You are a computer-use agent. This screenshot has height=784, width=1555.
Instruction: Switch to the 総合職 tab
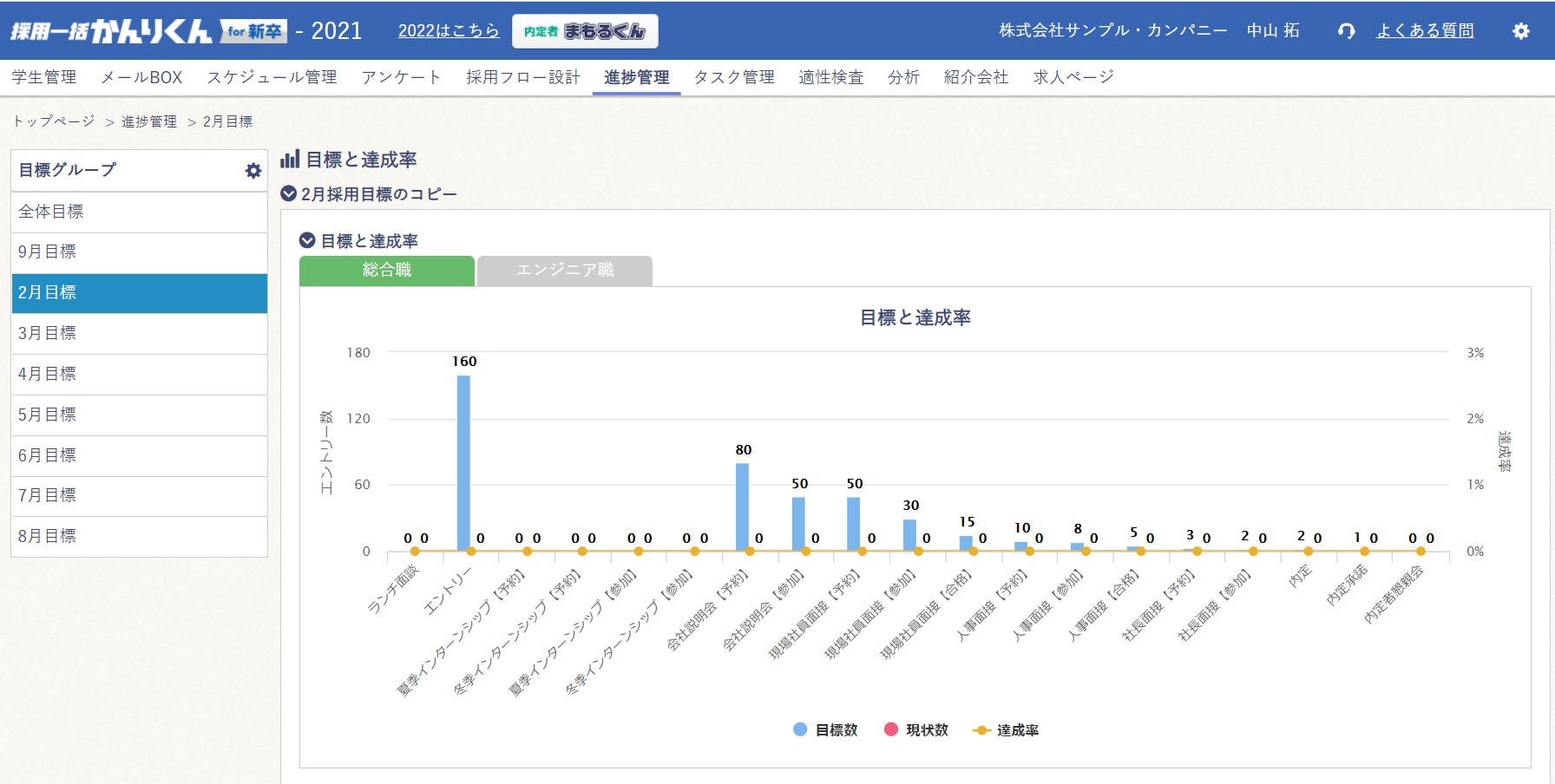click(387, 271)
